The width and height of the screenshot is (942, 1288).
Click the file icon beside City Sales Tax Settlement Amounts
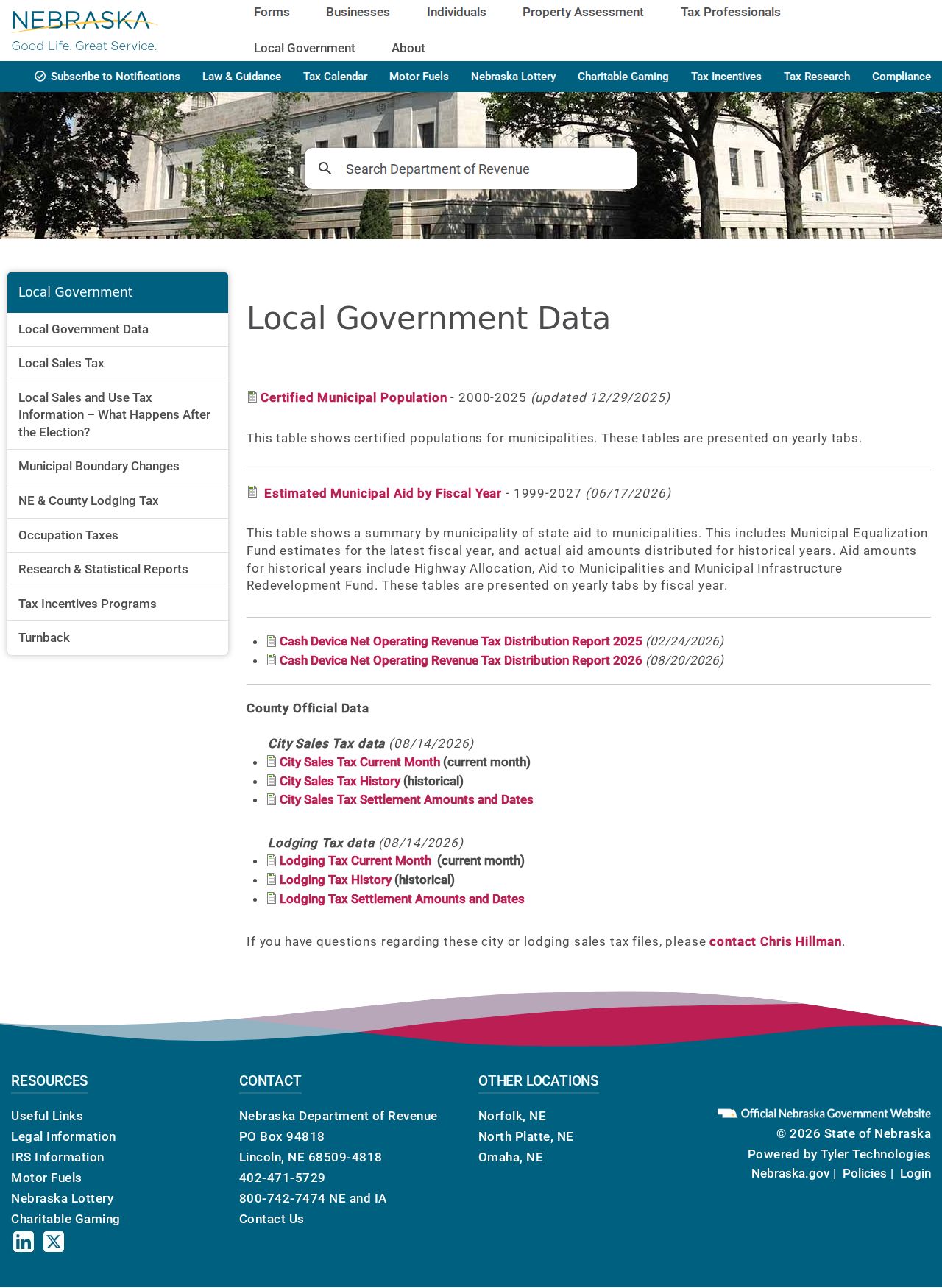click(x=272, y=799)
